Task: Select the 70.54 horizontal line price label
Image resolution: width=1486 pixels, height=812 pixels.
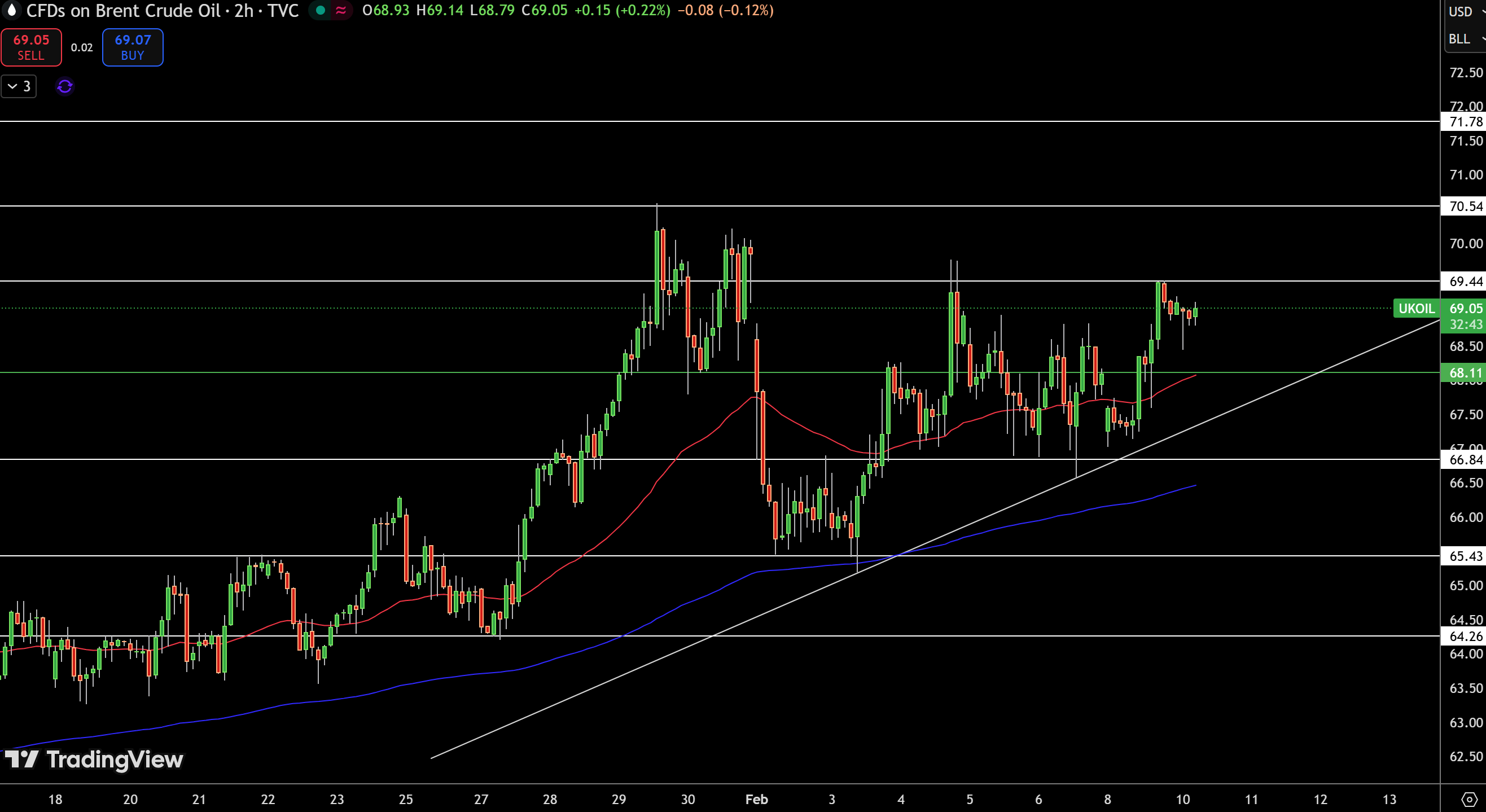Action: tap(1464, 207)
